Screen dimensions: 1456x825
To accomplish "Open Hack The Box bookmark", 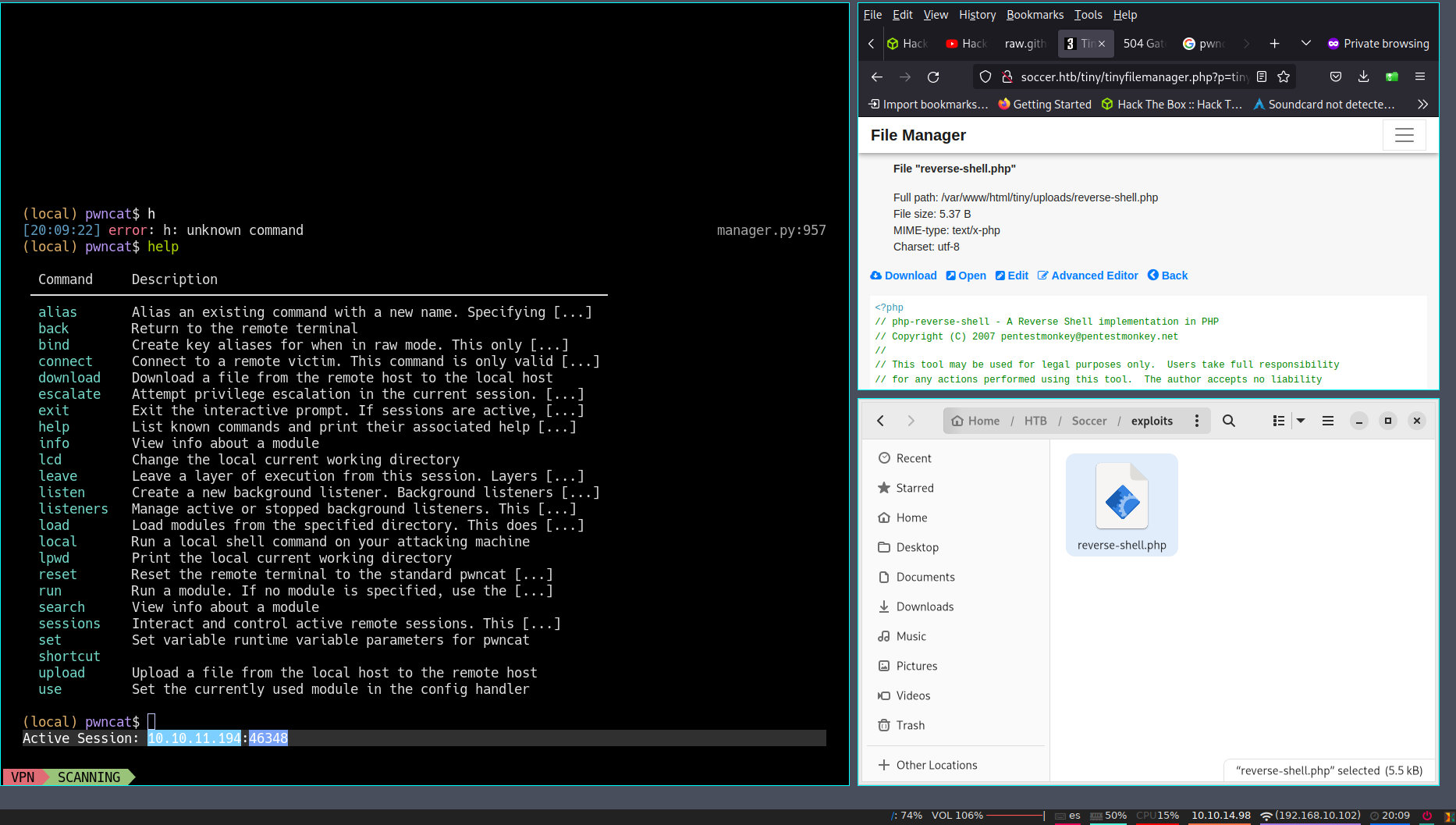I will [1172, 104].
